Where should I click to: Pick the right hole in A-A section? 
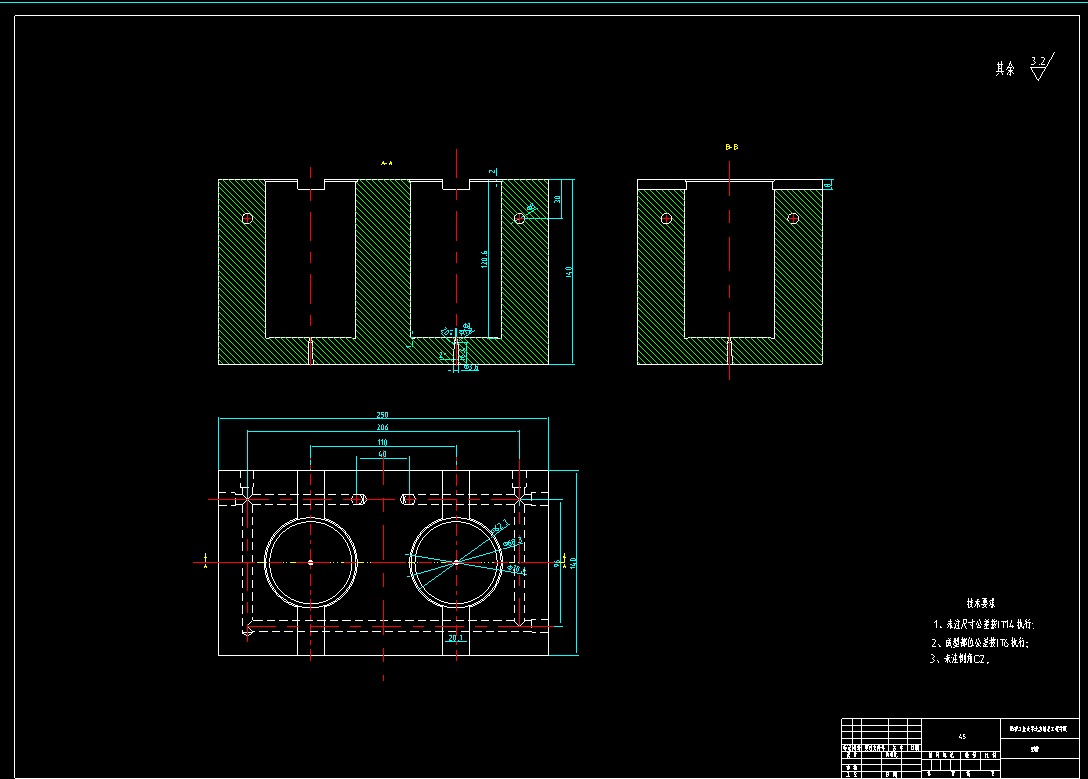tap(519, 219)
